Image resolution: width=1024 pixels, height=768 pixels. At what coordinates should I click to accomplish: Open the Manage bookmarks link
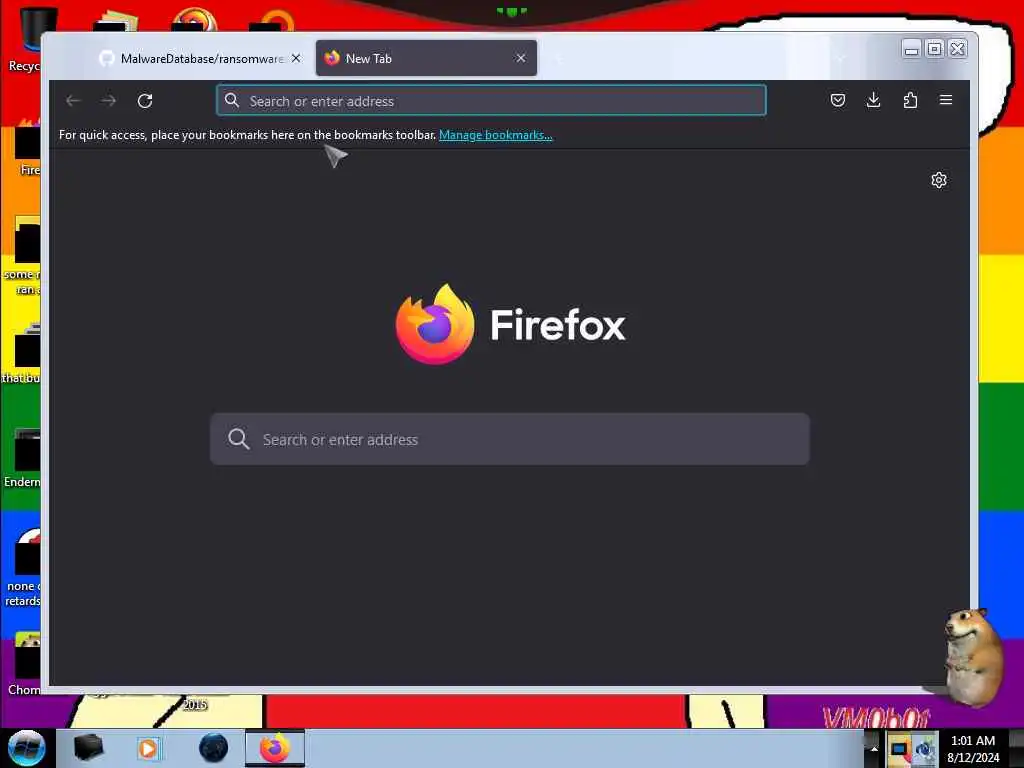tap(496, 135)
